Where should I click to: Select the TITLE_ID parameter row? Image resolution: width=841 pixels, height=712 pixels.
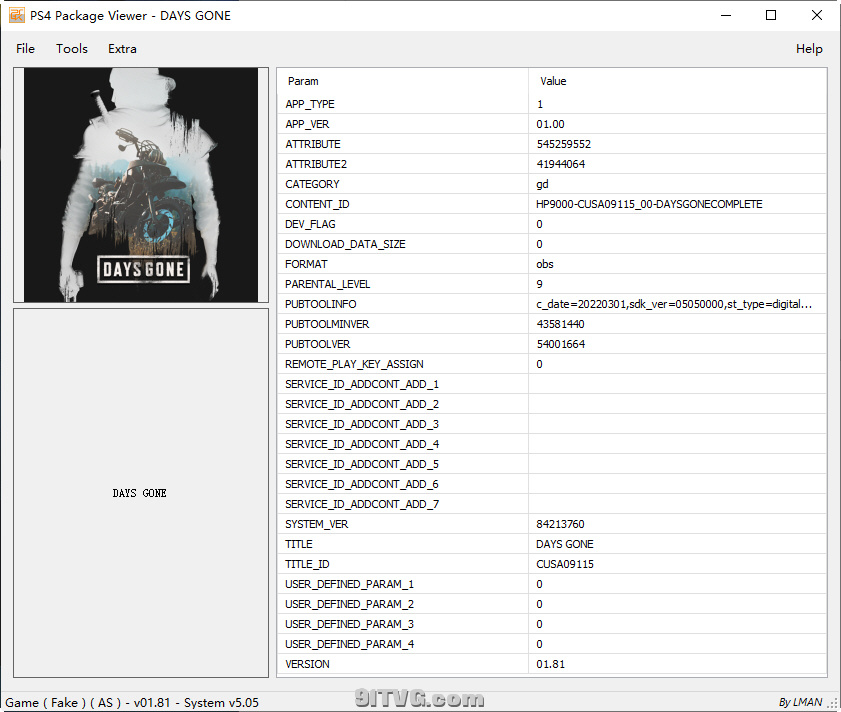pyautogui.click(x=307, y=564)
